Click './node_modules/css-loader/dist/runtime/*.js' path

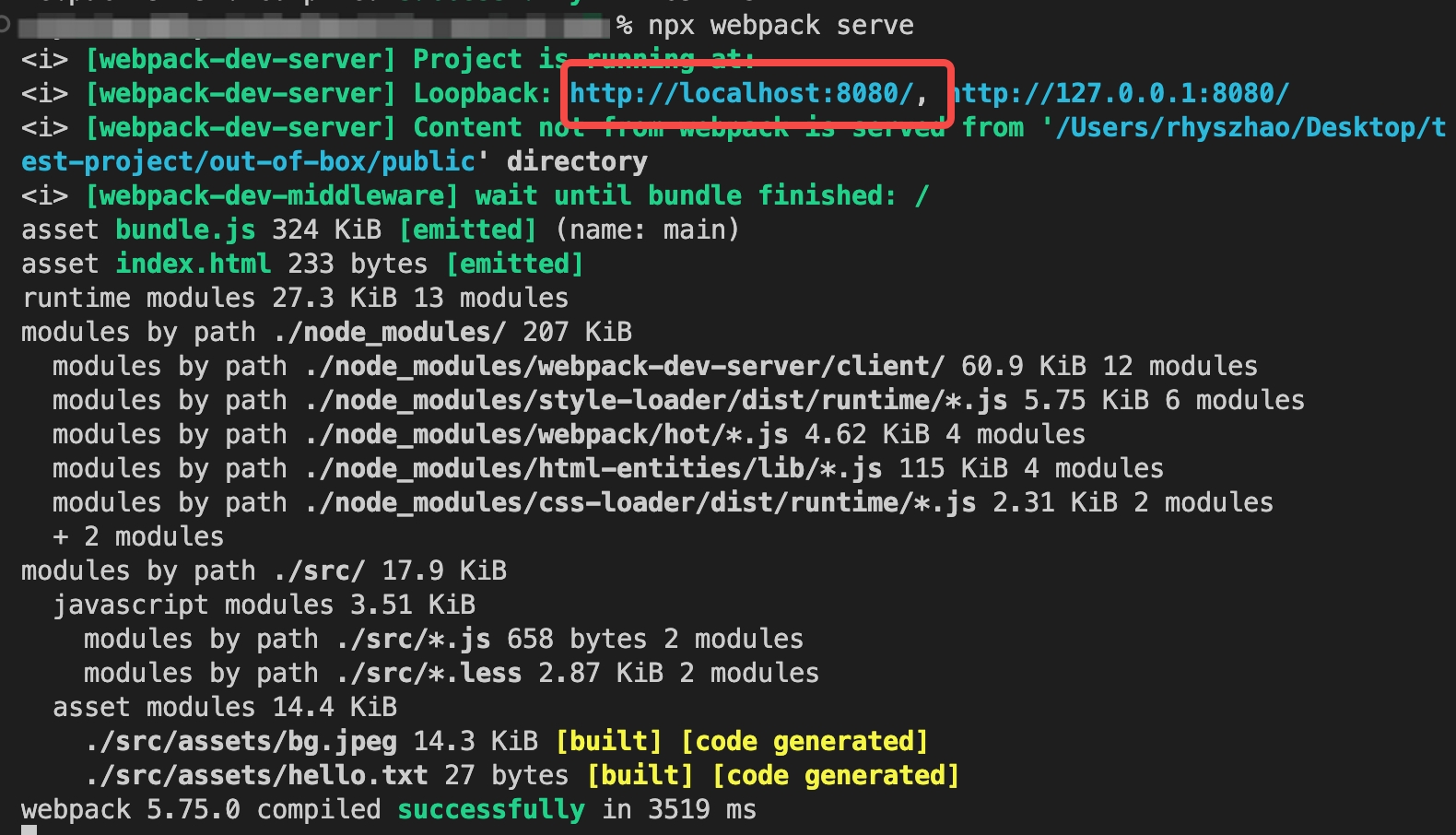point(640,502)
